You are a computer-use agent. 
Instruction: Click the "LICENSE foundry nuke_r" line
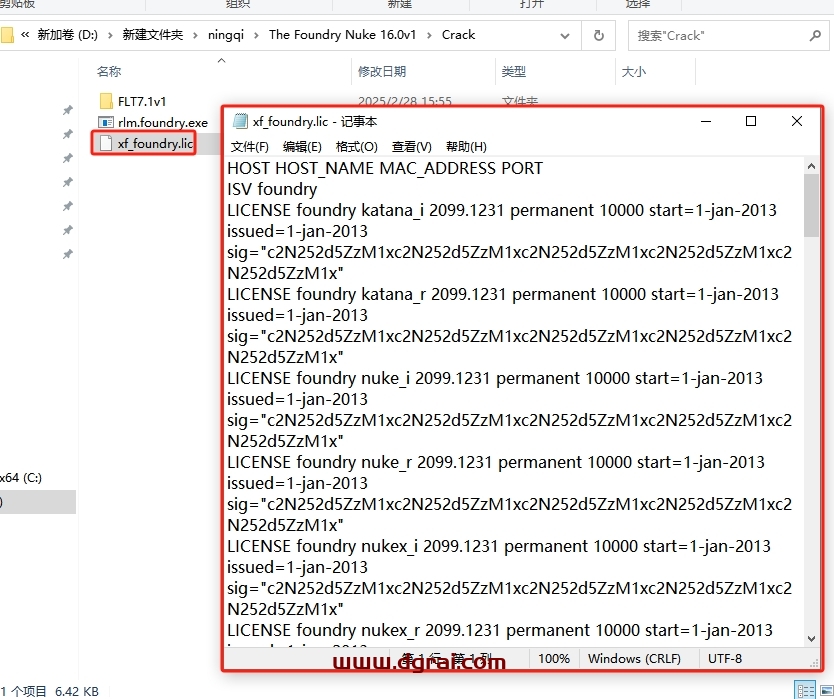(x=496, y=462)
